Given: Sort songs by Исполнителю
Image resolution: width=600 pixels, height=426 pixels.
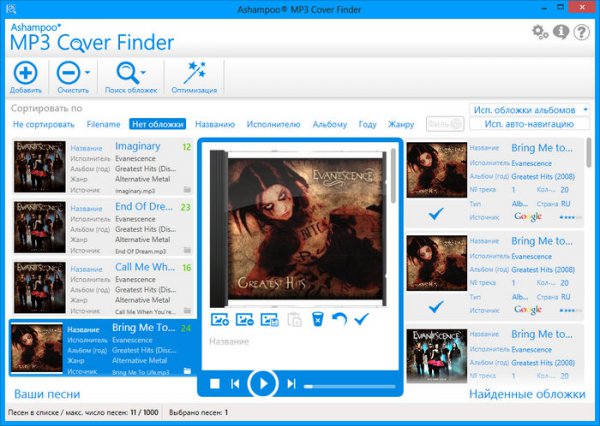Looking at the screenshot, I should click(274, 124).
